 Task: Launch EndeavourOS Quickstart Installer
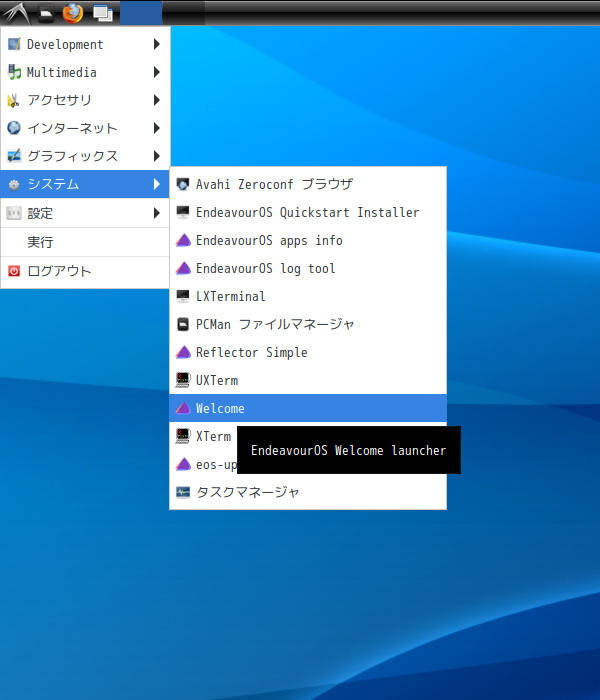point(308,212)
